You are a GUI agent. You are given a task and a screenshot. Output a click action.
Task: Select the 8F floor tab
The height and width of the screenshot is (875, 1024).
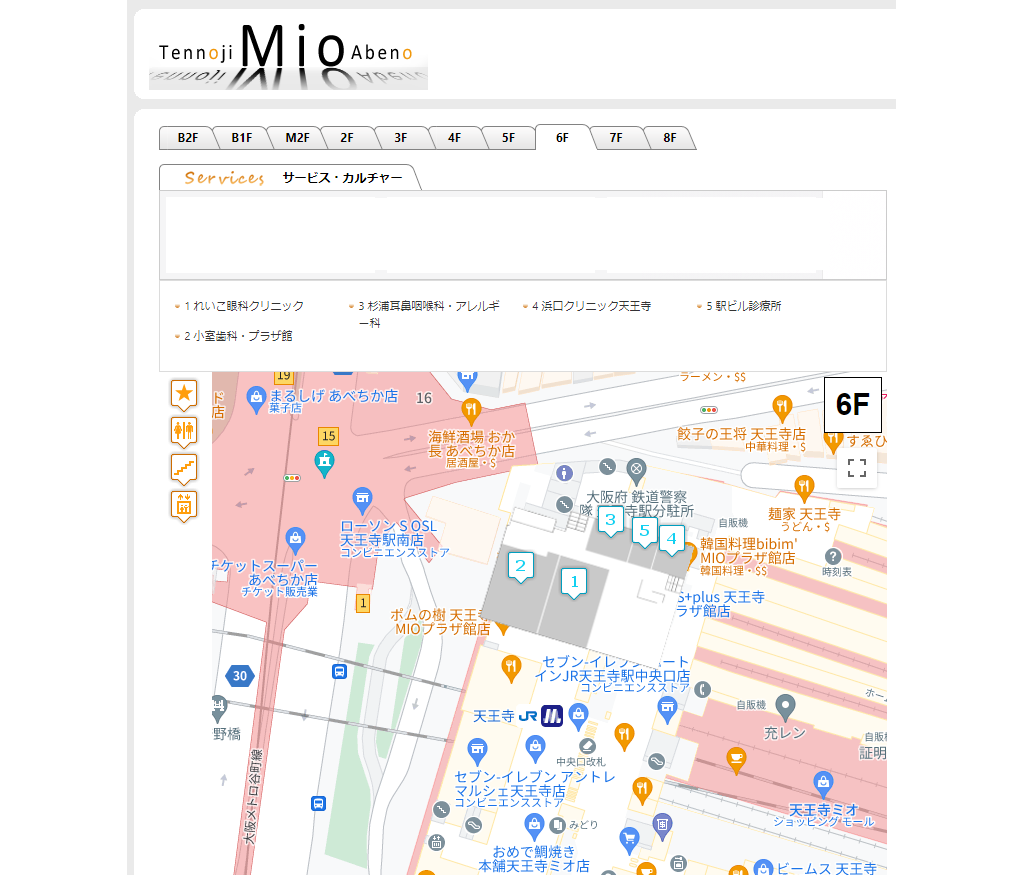(670, 138)
